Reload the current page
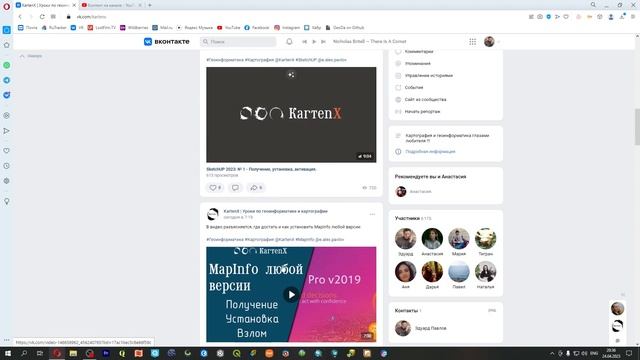The width and height of the screenshot is (640, 360). coord(42,17)
